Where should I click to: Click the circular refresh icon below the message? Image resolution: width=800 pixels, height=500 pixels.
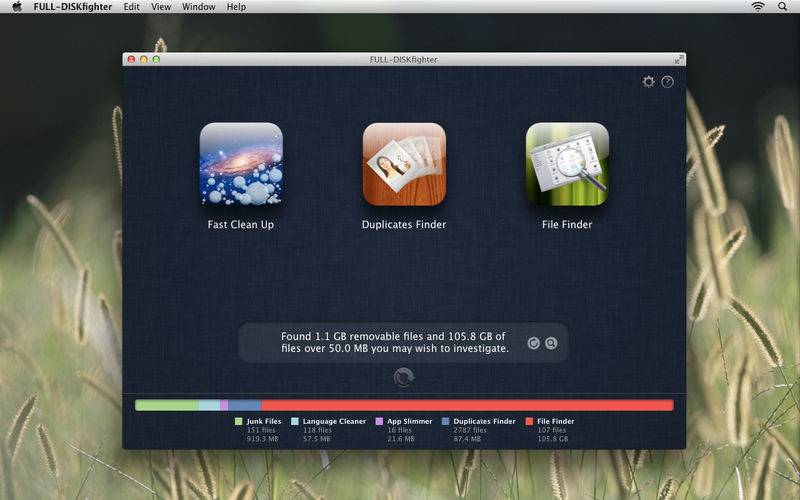coord(404,377)
